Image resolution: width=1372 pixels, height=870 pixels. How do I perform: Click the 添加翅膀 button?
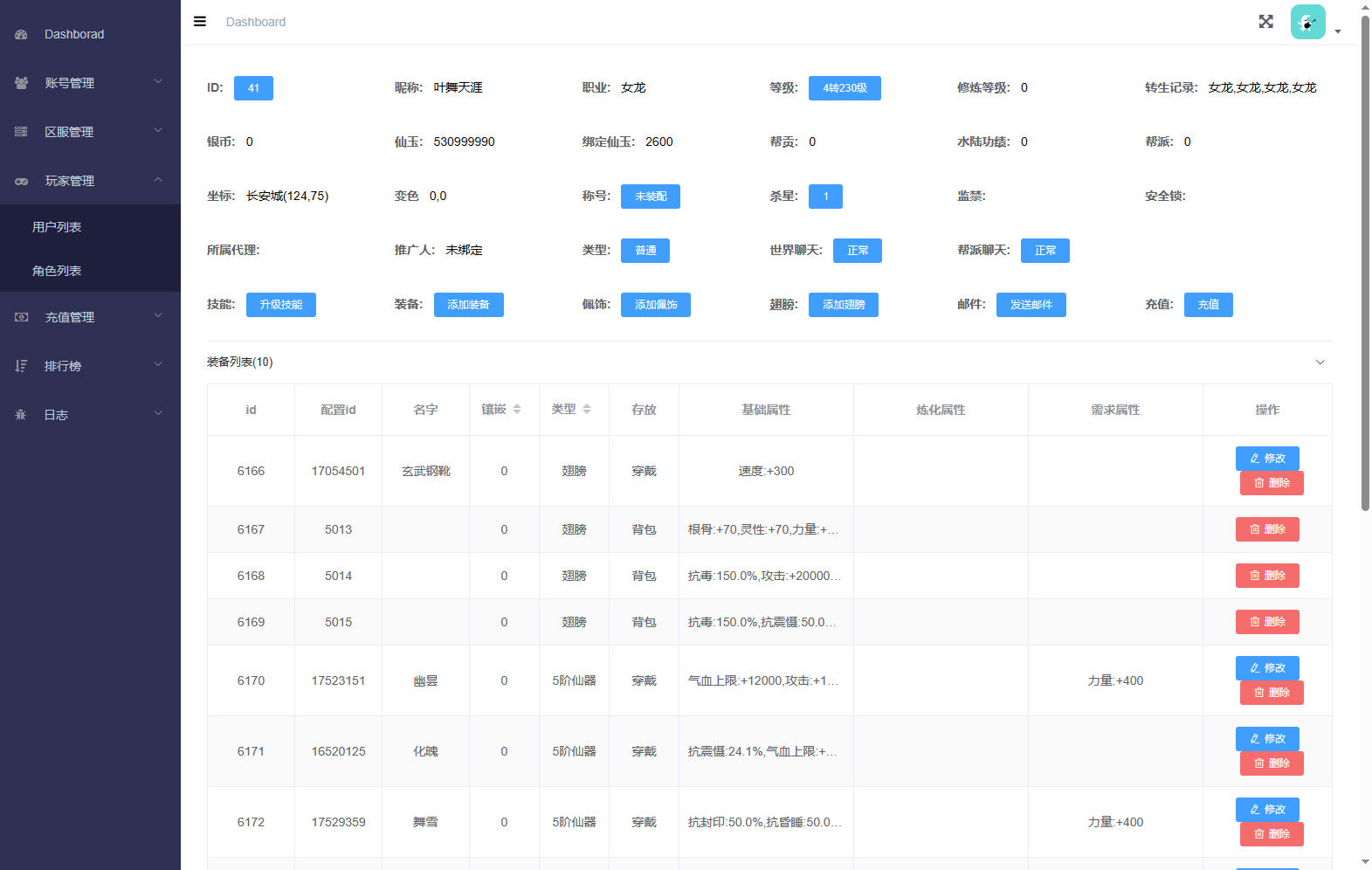[x=844, y=305]
